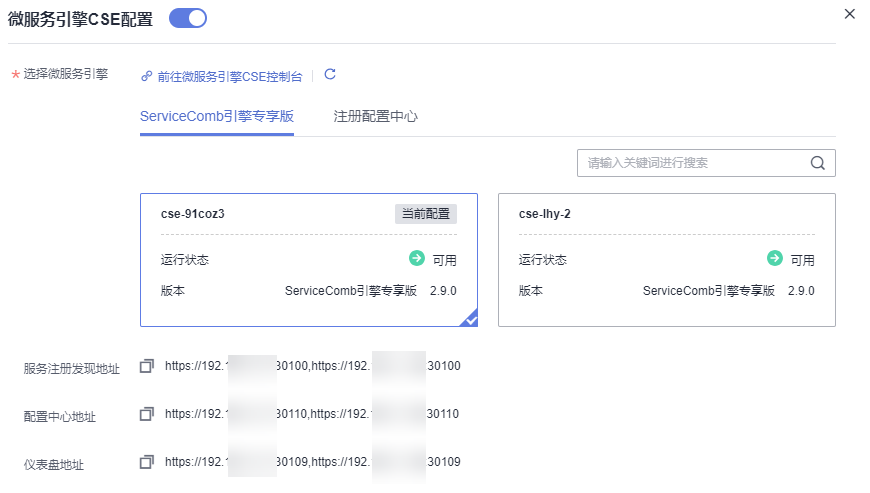Switch to ServiceComb引擎专享版 tab
This screenshot has width=870, height=493.
(x=217, y=116)
